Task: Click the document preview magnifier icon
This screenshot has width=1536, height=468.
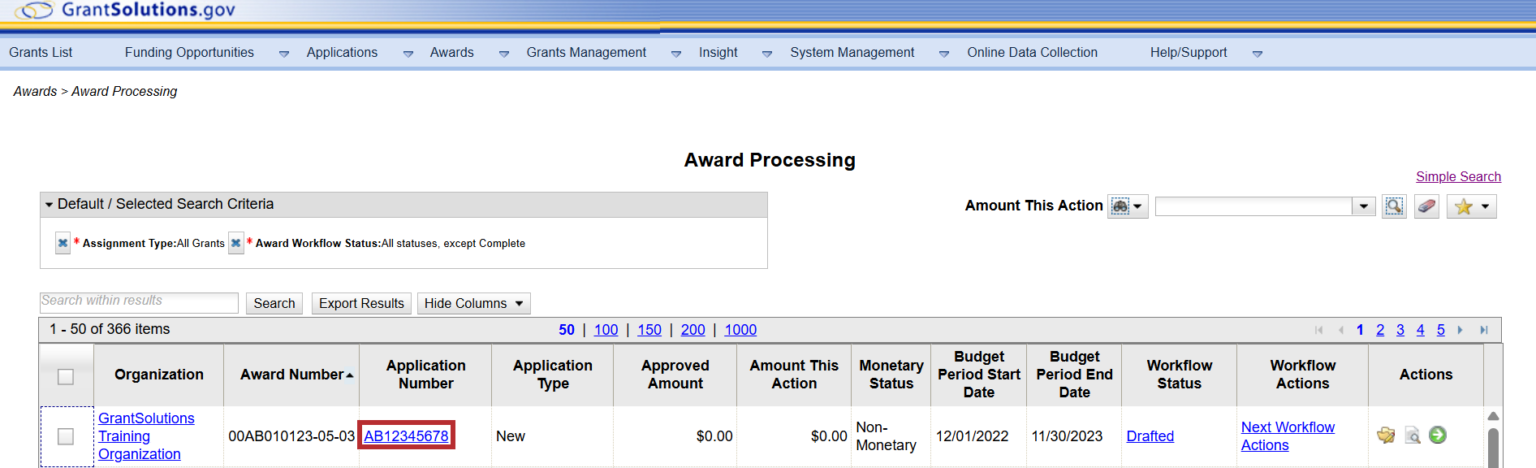Action: 1412,435
